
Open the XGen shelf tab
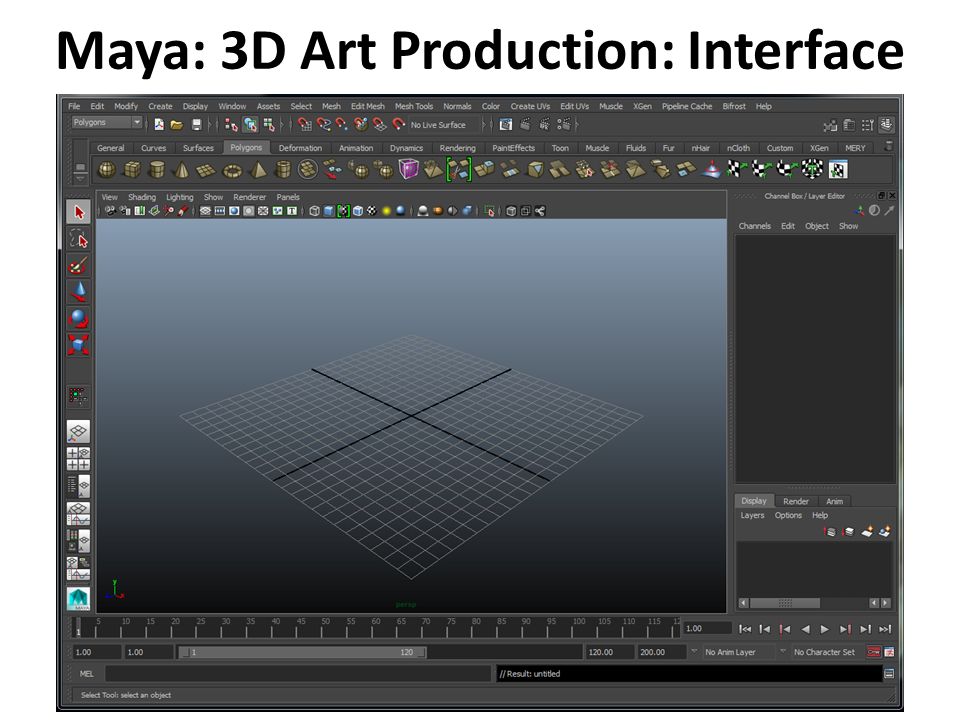click(x=819, y=148)
